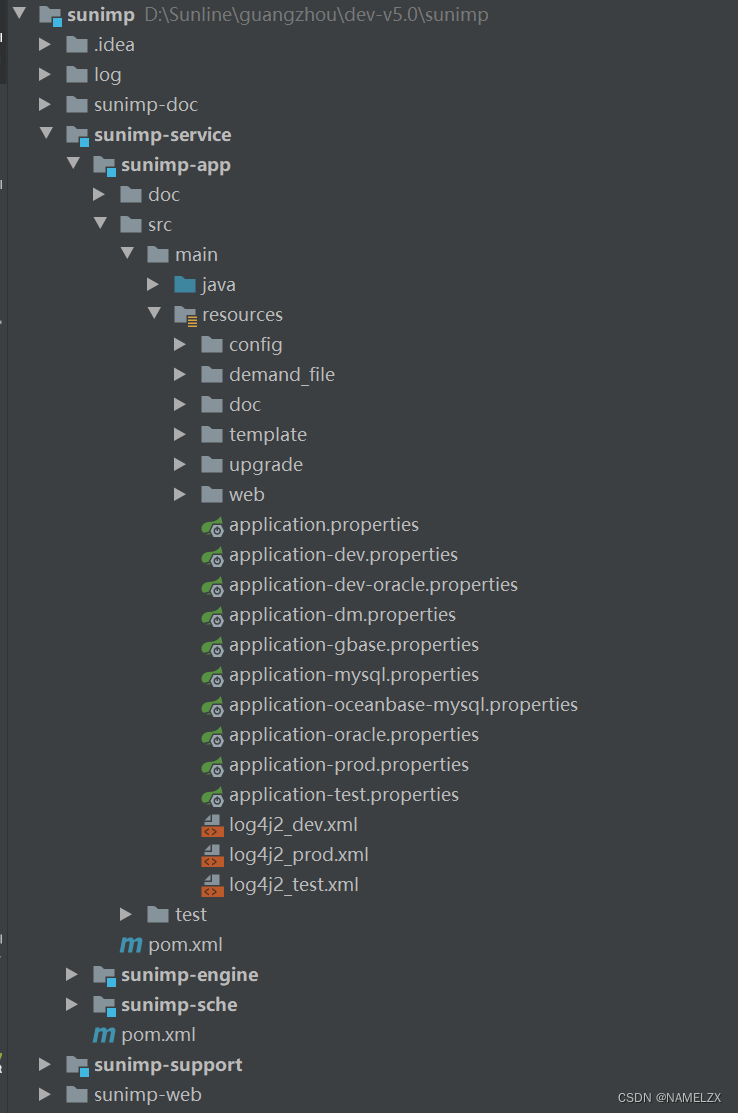Select the sunimp-doc folder name
Screen dimensions: 738x1113
pos(145,104)
